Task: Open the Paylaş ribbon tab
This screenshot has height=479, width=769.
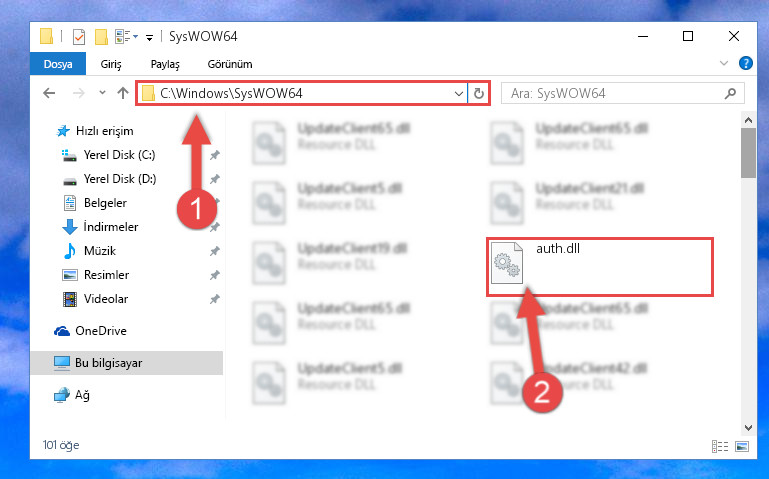Action: (165, 64)
